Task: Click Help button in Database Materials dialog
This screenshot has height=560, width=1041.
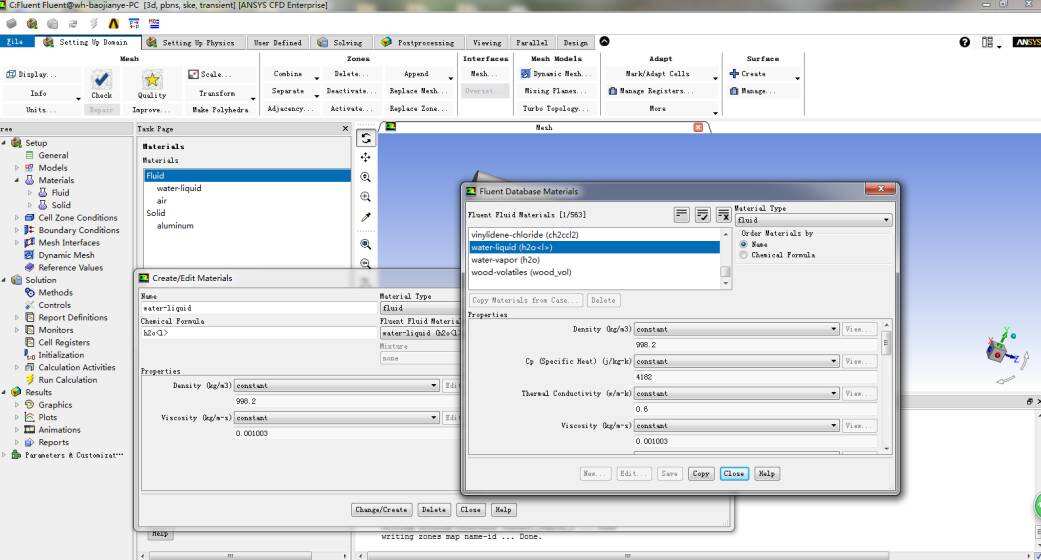Action: coord(767,474)
